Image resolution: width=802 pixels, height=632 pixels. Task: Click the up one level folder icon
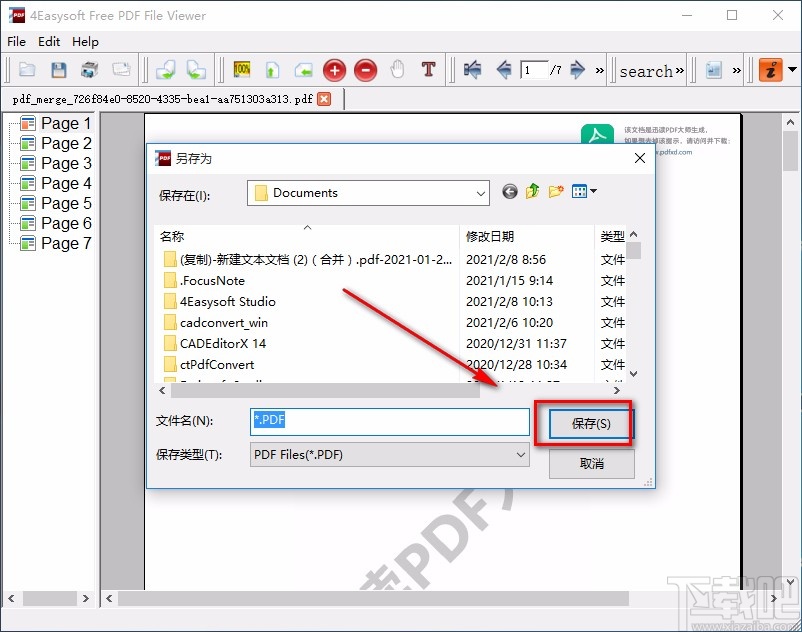(533, 191)
